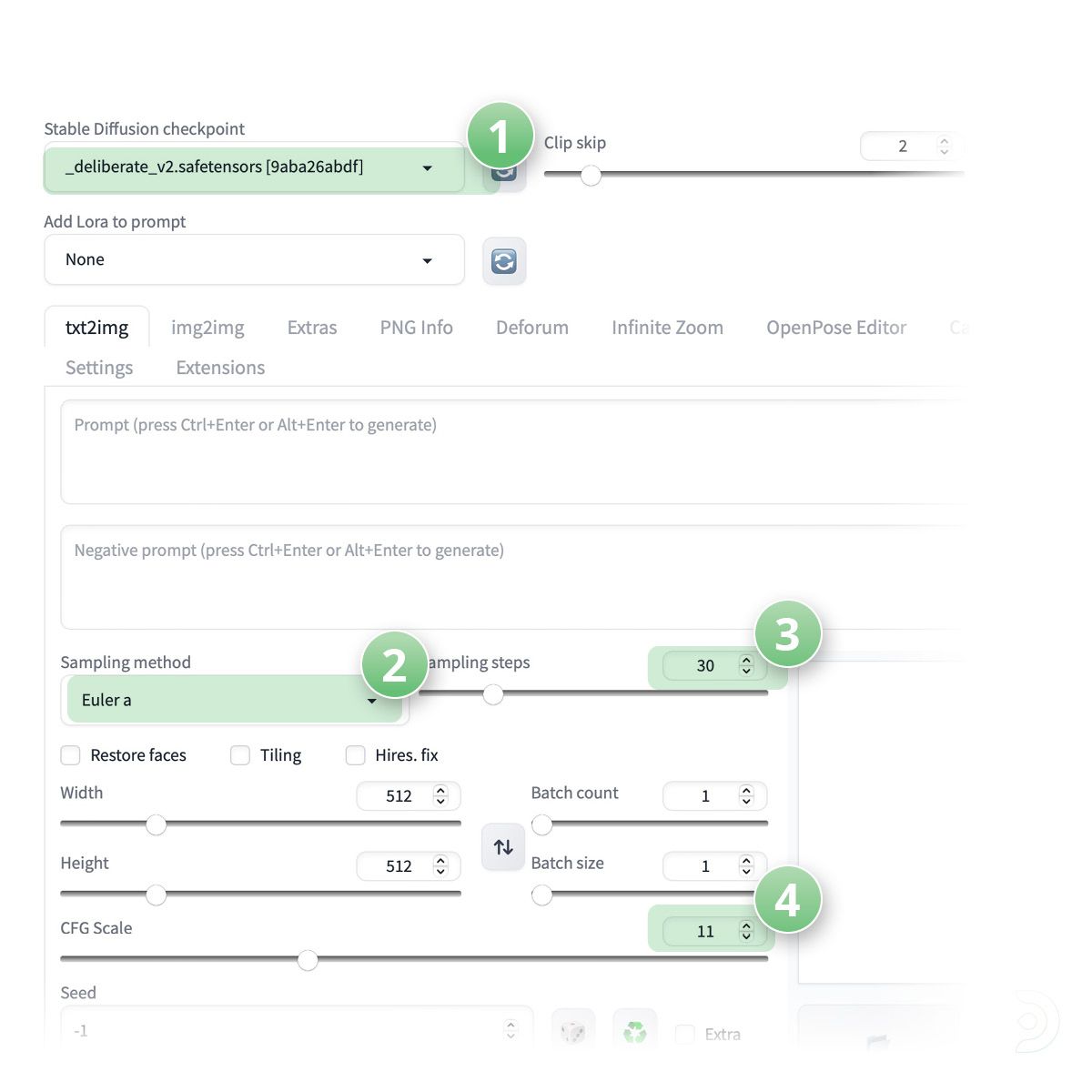
Task: Open the Extensions tab
Action: point(220,368)
